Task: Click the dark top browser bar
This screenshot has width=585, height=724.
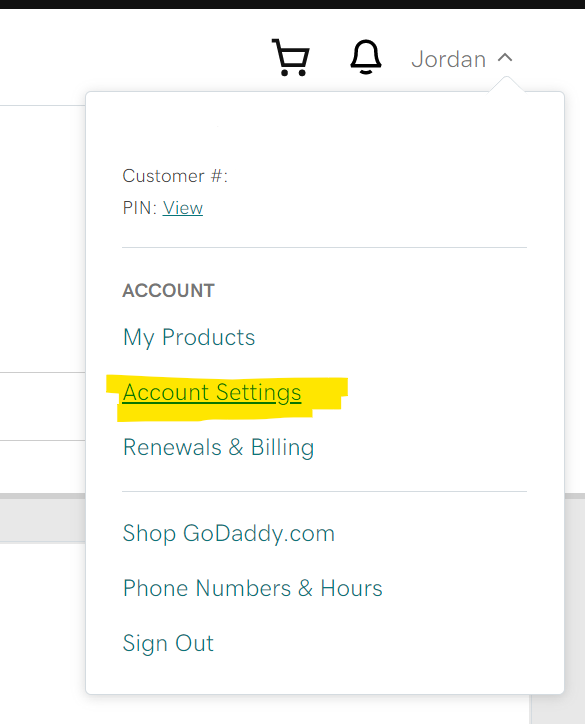Action: pos(292,4)
